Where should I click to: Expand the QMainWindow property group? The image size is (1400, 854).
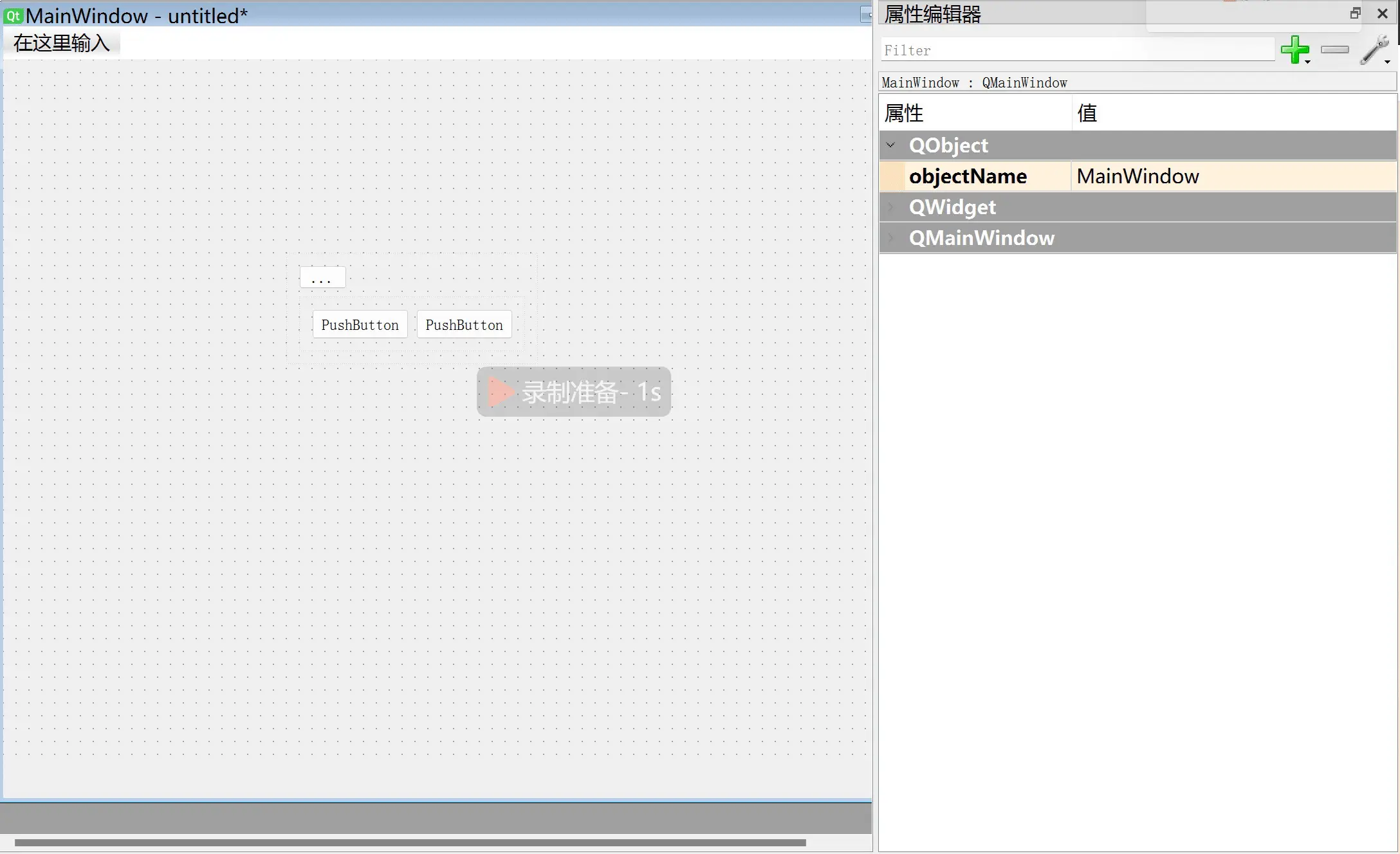890,238
